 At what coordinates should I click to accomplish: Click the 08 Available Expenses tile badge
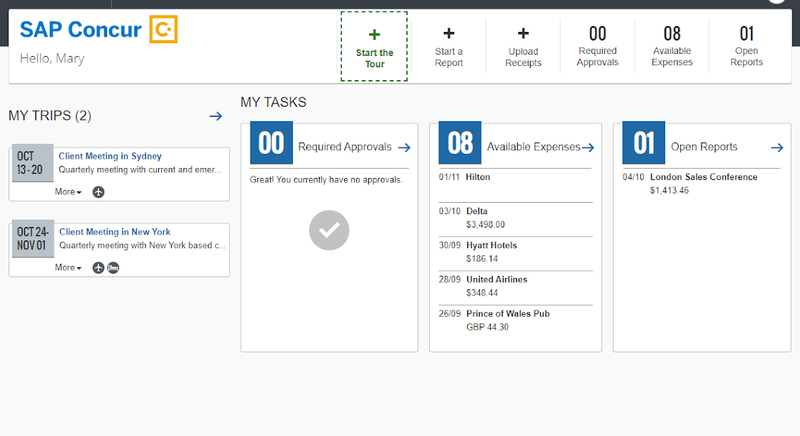[x=460, y=143]
